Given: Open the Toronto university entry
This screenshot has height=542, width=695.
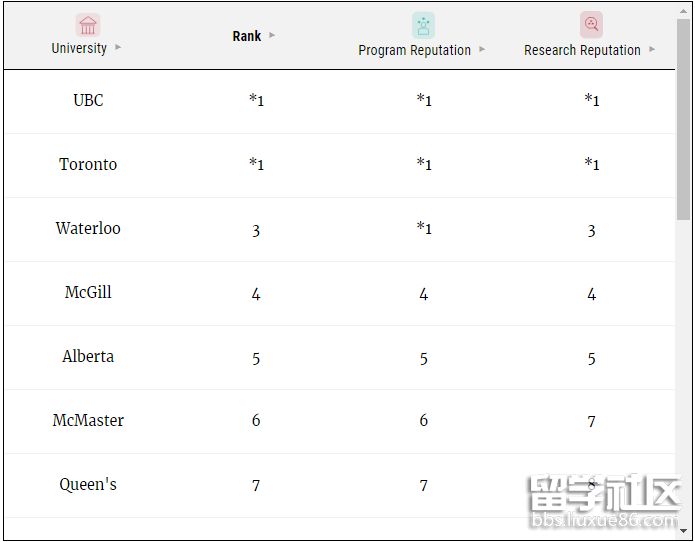Looking at the screenshot, I should (88, 164).
